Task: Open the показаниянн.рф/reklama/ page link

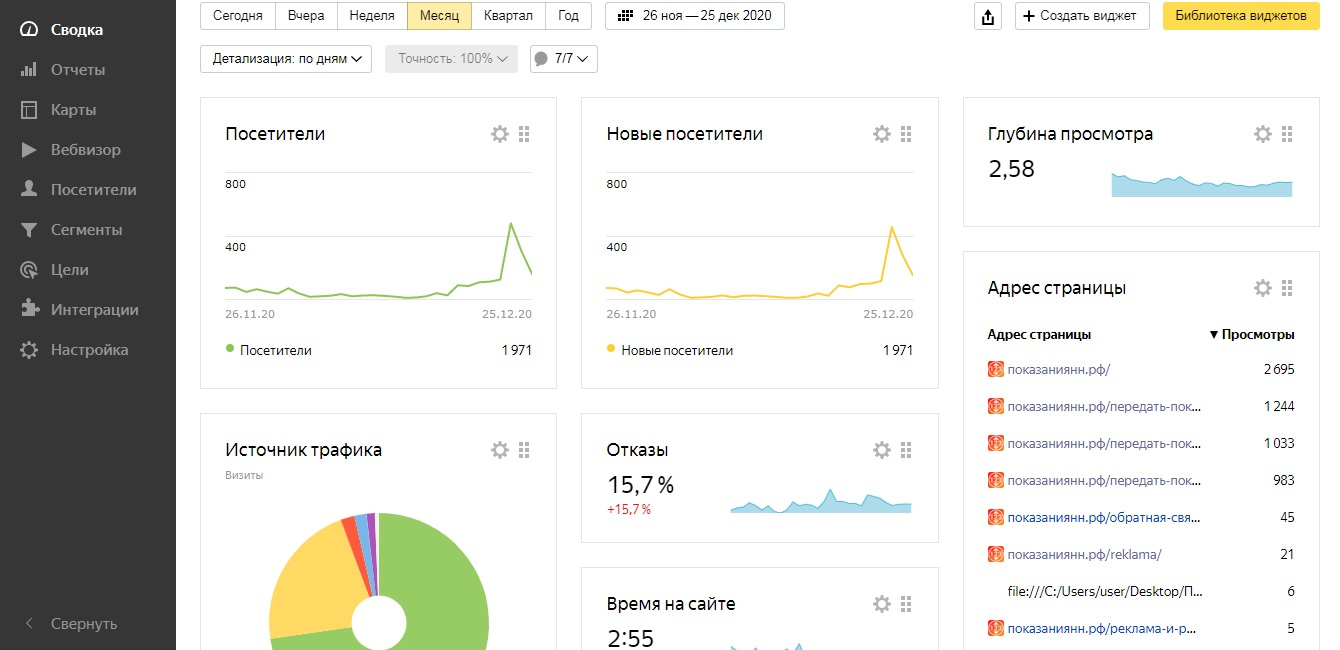Action: (1084, 554)
